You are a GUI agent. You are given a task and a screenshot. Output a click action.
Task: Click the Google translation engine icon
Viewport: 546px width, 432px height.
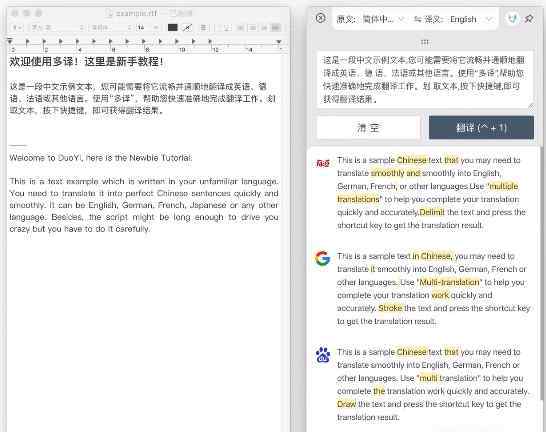(322, 258)
